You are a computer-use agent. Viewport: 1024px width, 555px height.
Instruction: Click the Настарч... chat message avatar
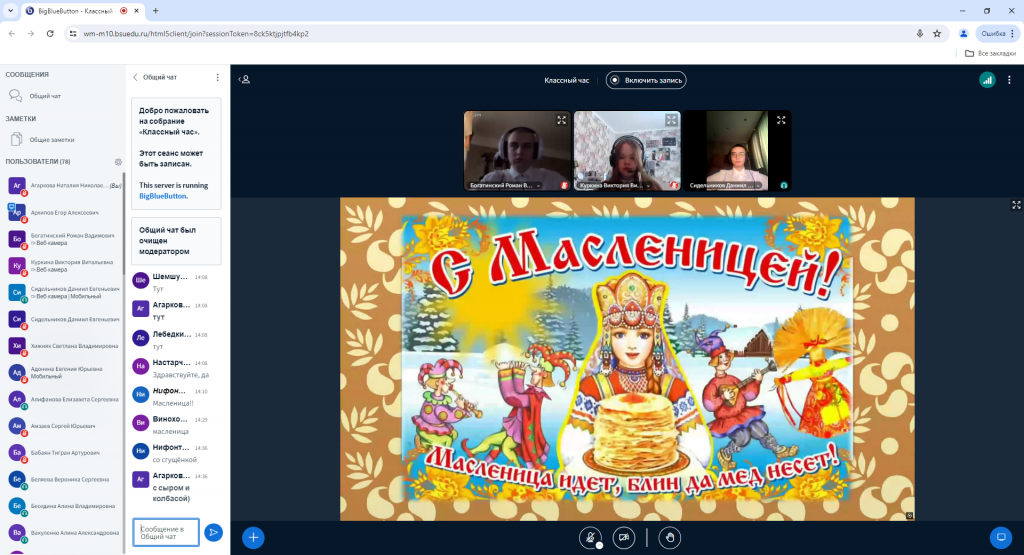(140, 366)
